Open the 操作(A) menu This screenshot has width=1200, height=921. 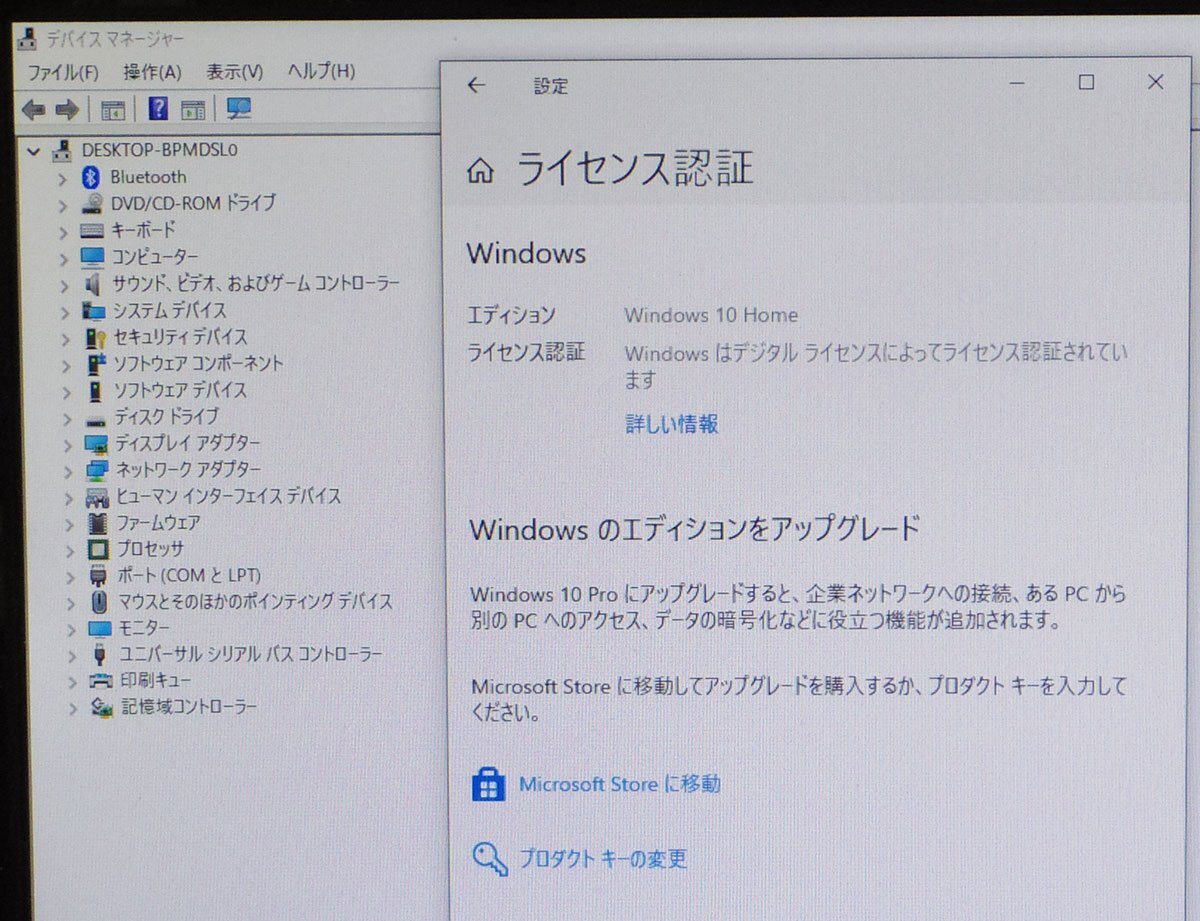click(x=152, y=72)
